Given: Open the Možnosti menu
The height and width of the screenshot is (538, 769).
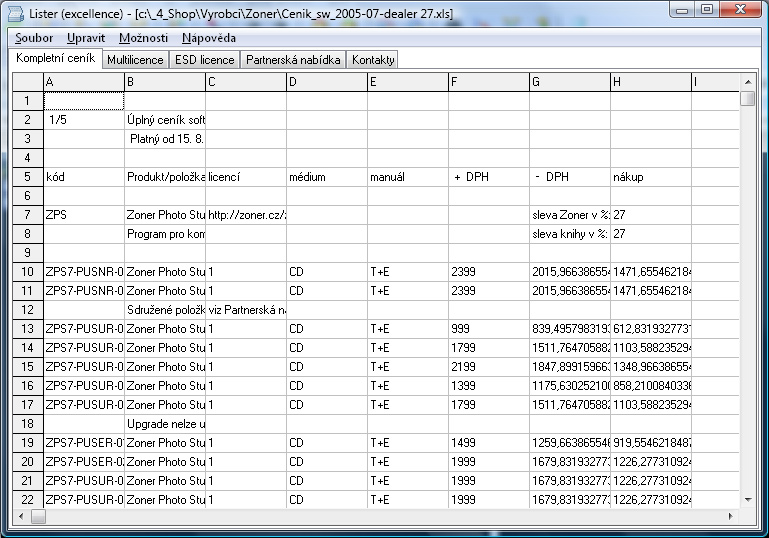Looking at the screenshot, I should point(143,38).
